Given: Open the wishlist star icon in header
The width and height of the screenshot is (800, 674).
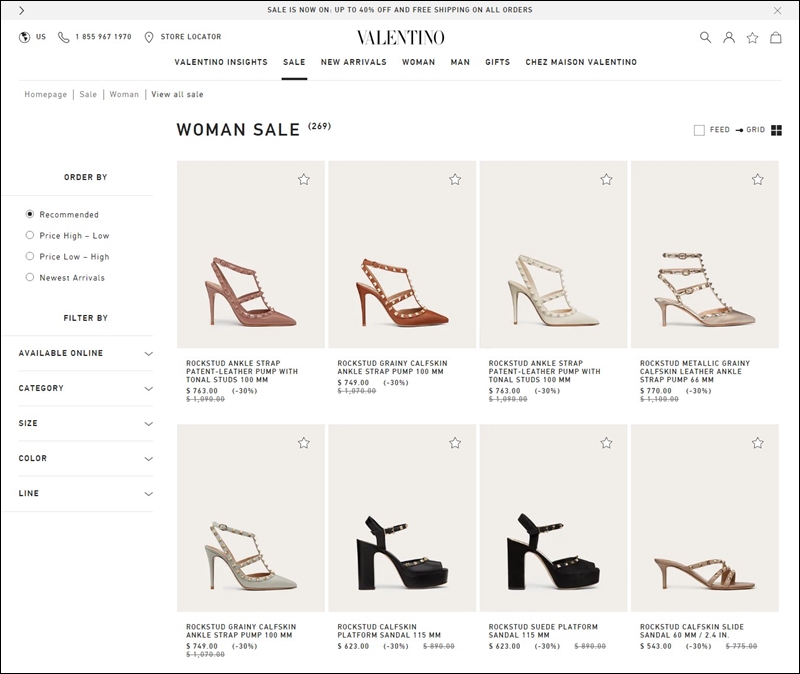Looking at the screenshot, I should (x=753, y=37).
